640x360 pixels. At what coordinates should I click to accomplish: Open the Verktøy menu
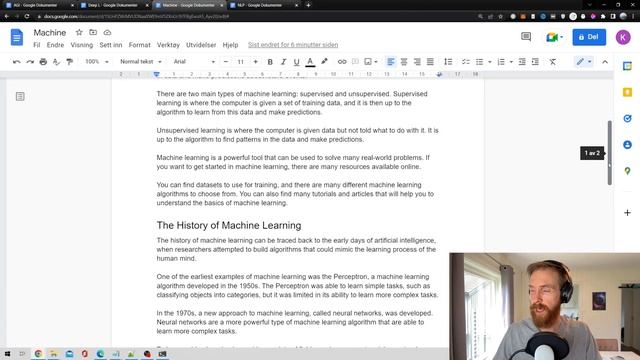tap(168, 45)
